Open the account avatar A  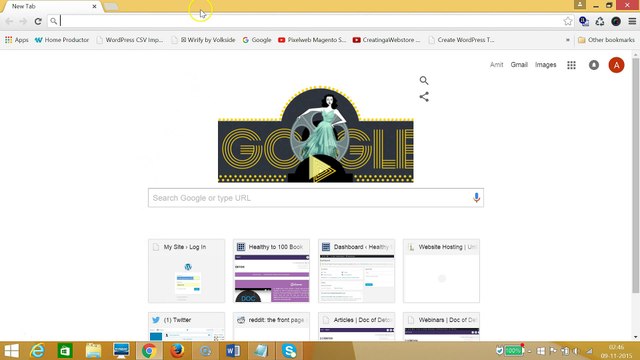coord(616,65)
